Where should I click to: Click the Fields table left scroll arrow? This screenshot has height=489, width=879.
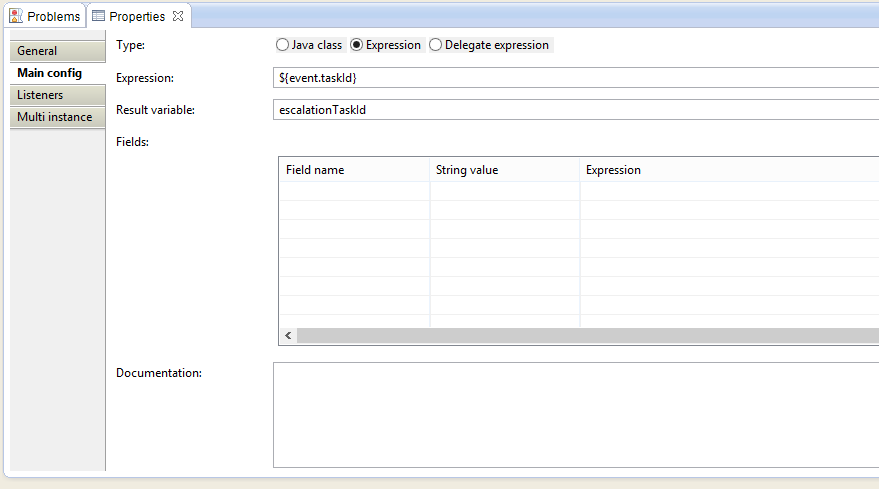288,335
